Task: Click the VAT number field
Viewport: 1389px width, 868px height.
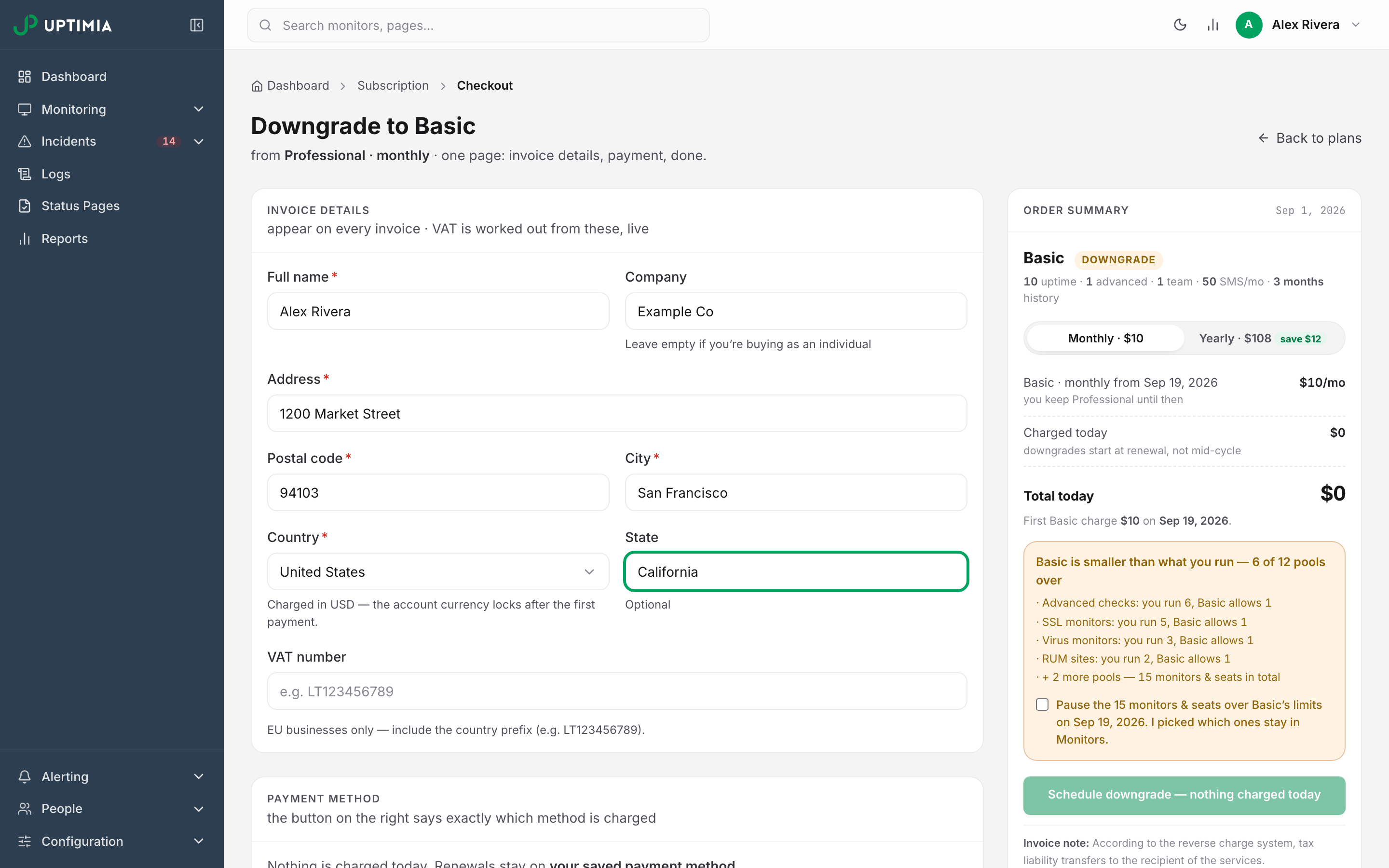Action: click(x=617, y=691)
